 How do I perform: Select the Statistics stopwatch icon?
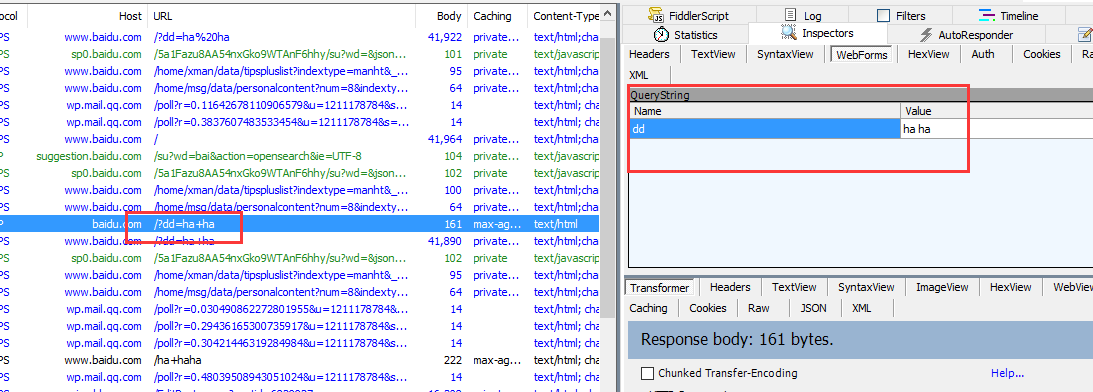661,34
